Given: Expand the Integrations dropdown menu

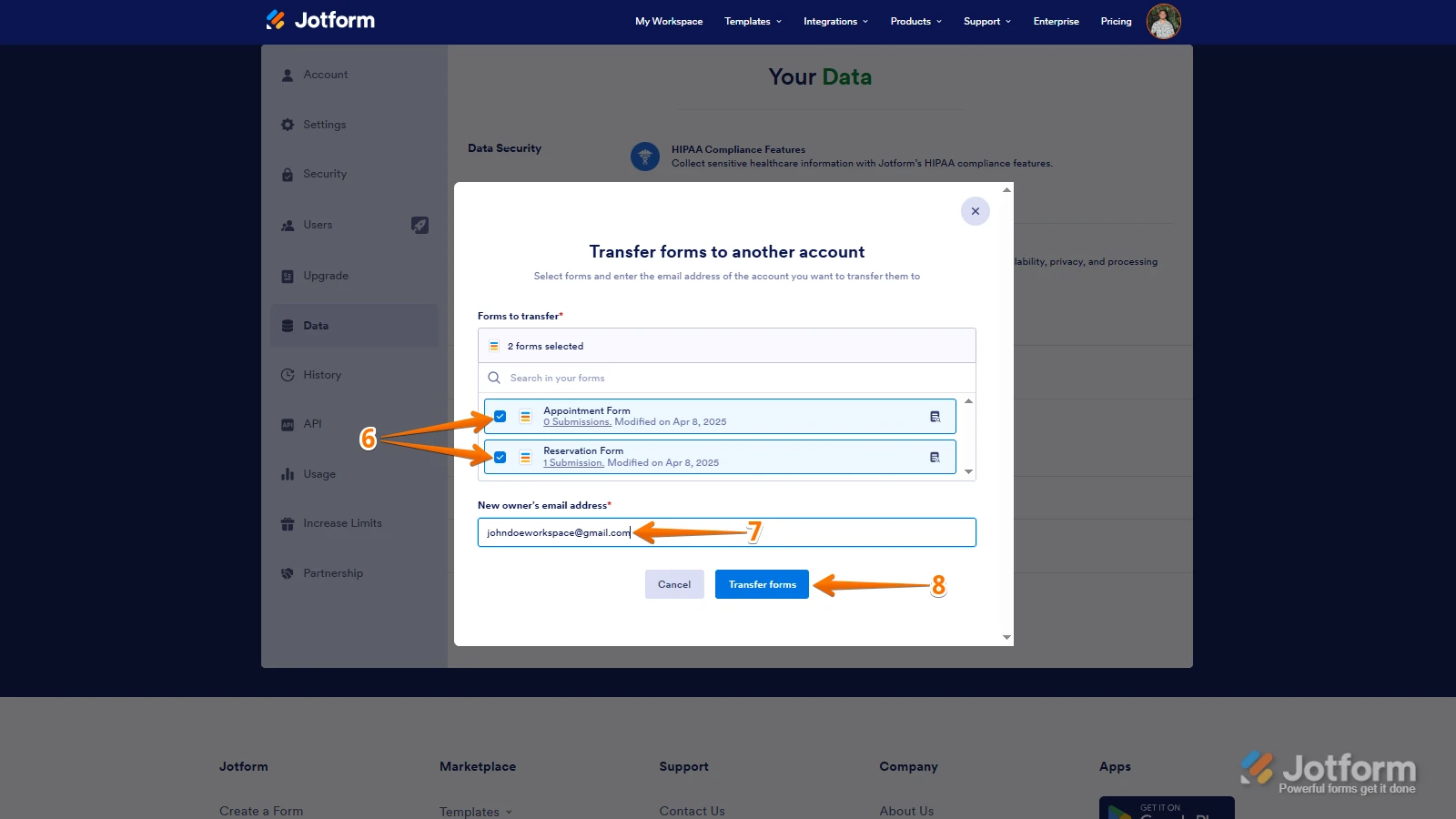Looking at the screenshot, I should (x=835, y=21).
